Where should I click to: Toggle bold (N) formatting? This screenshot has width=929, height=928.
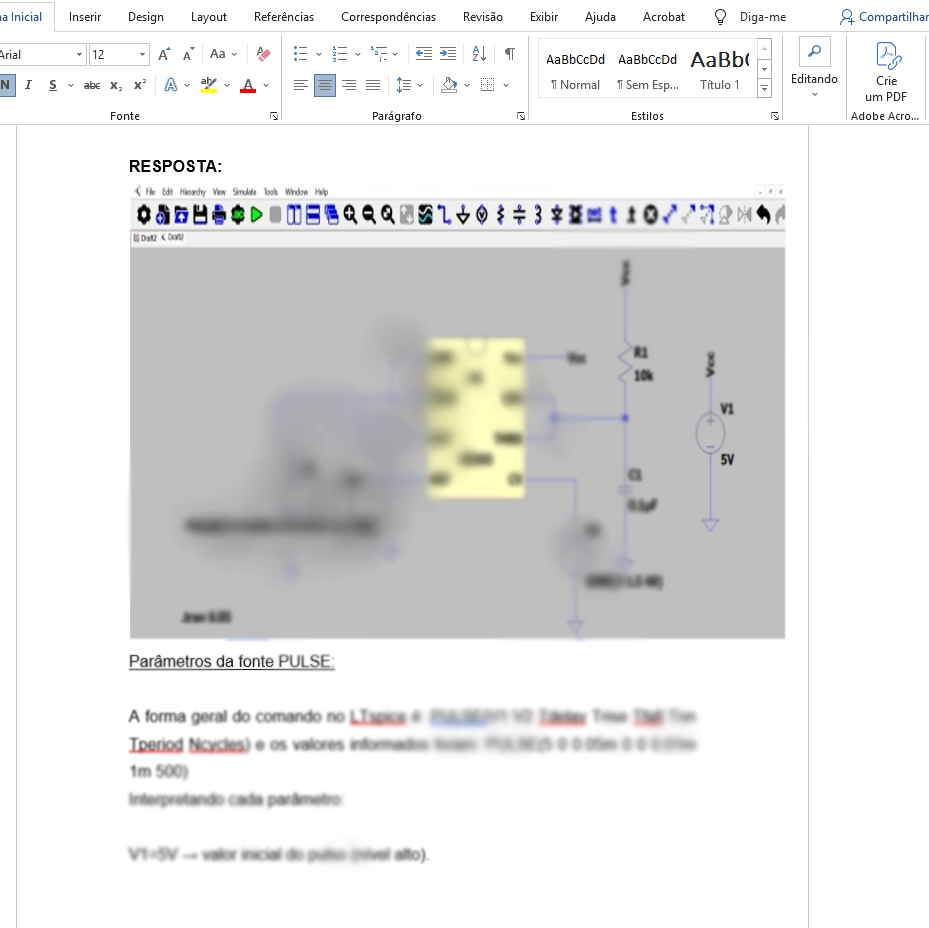(x=5, y=85)
